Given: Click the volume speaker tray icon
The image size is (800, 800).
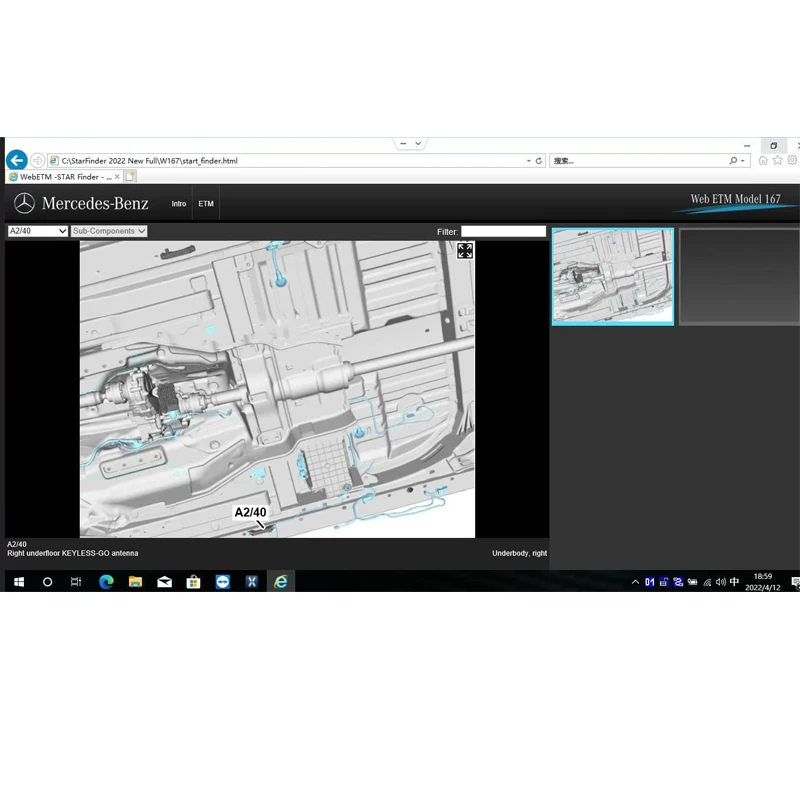Looking at the screenshot, I should 720,582.
